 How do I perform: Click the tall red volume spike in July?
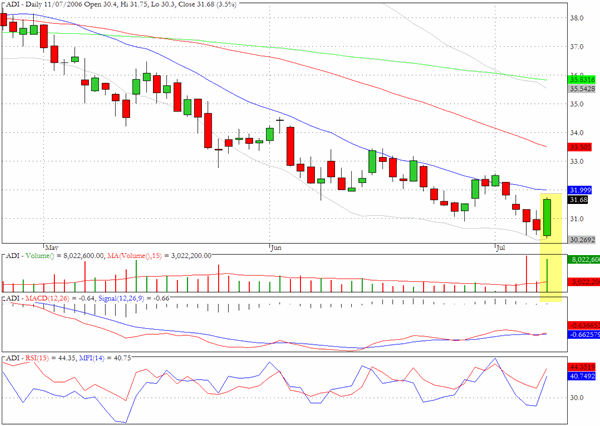[x=527, y=274]
